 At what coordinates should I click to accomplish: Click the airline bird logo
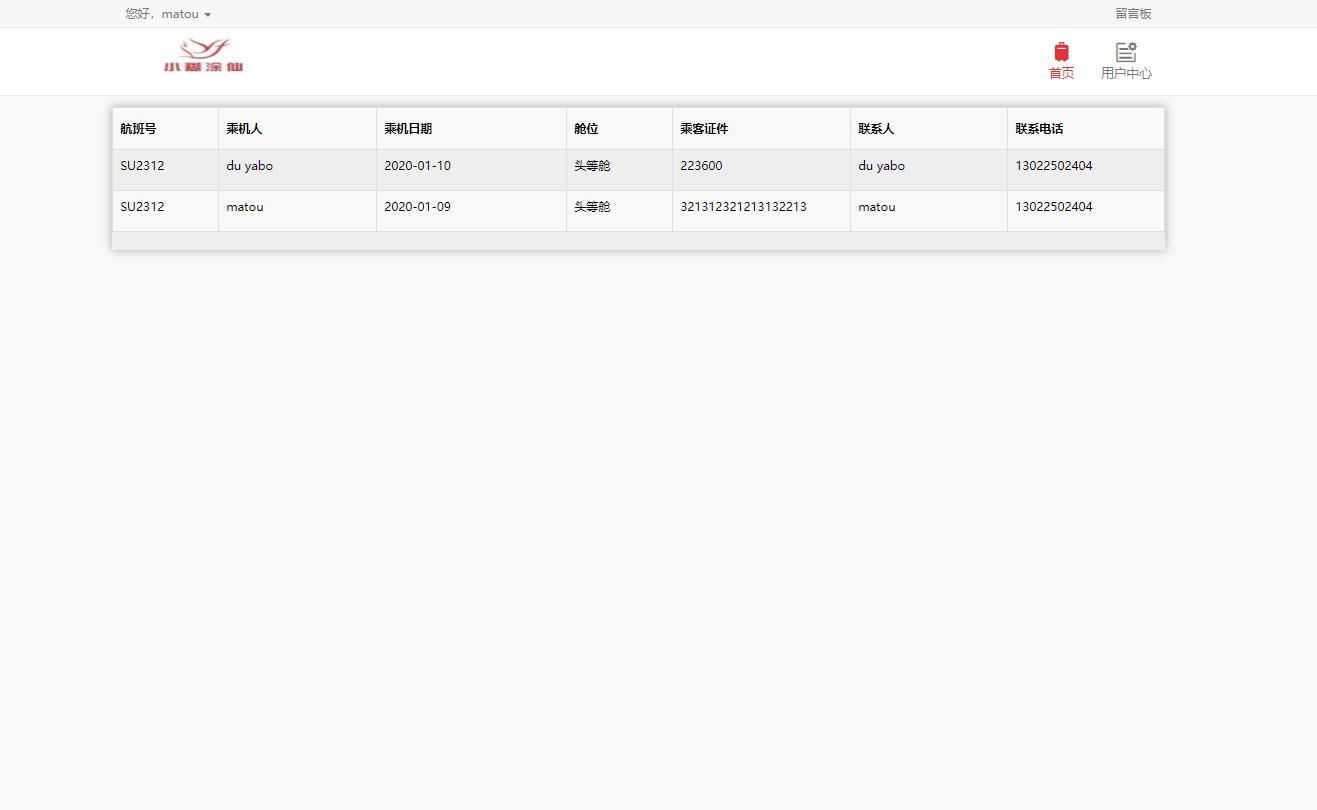coord(204,56)
